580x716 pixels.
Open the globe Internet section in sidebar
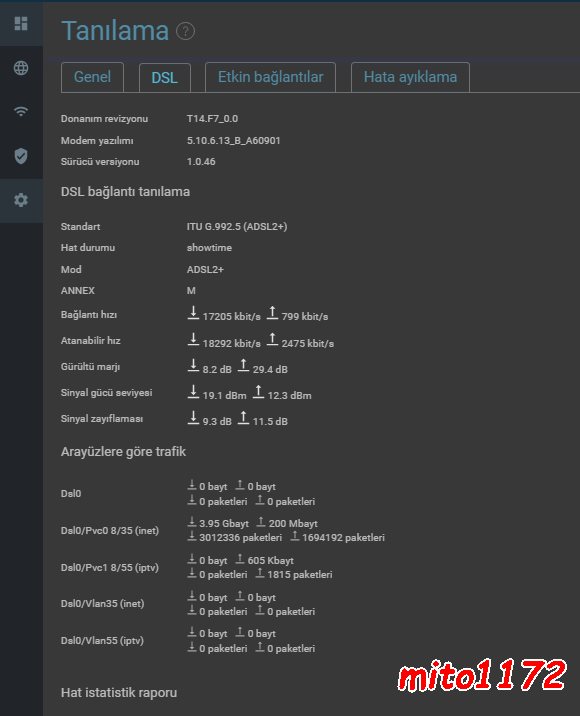21,68
